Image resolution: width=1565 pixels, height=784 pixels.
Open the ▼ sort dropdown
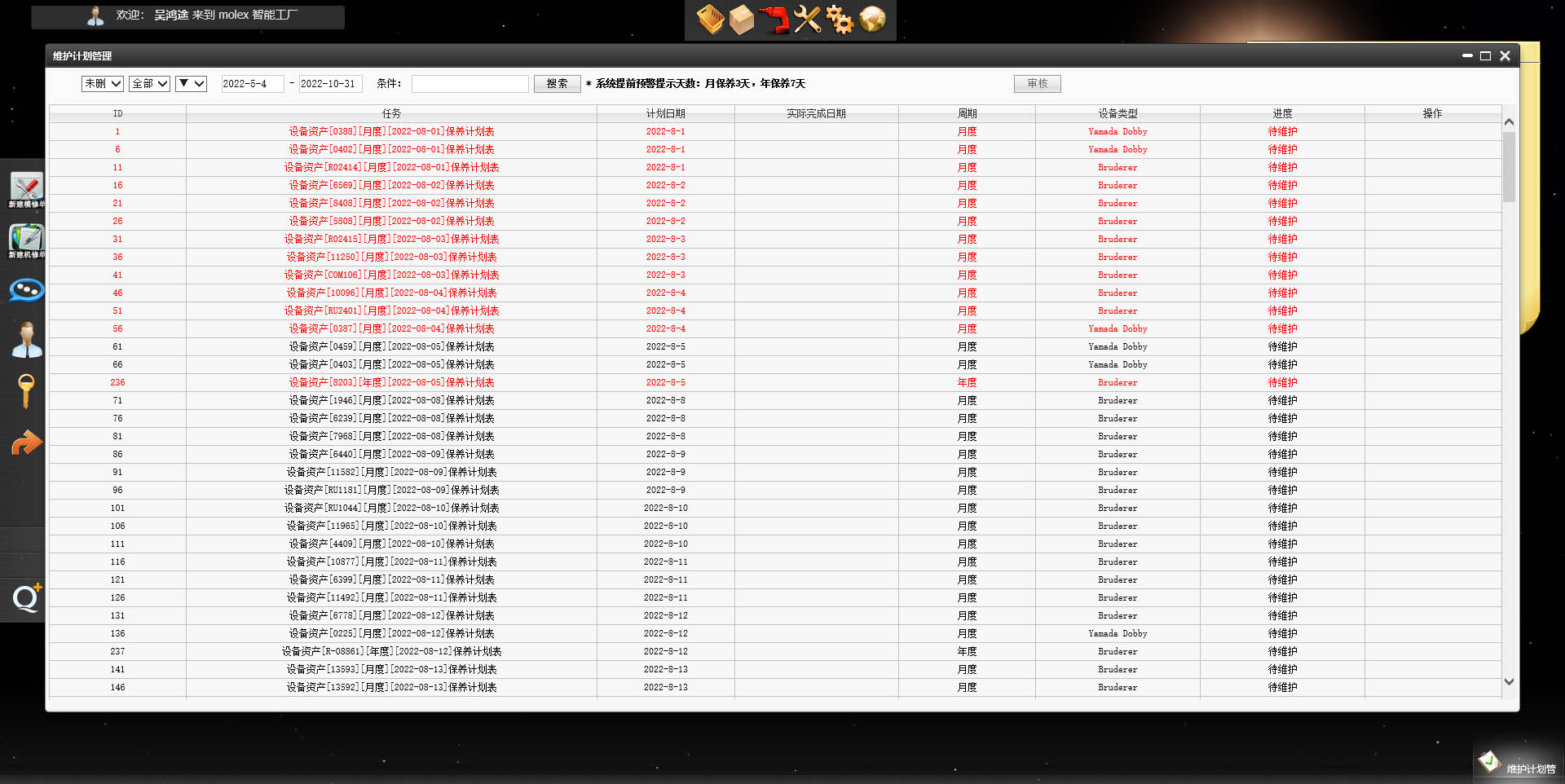[191, 83]
